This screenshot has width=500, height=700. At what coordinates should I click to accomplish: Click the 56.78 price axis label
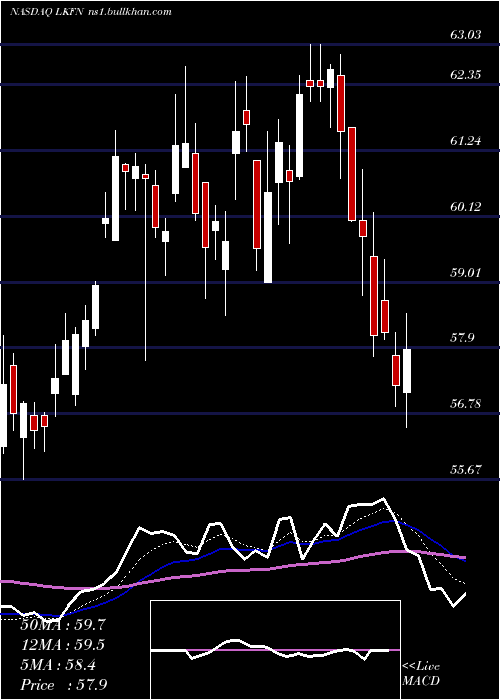tap(466, 404)
